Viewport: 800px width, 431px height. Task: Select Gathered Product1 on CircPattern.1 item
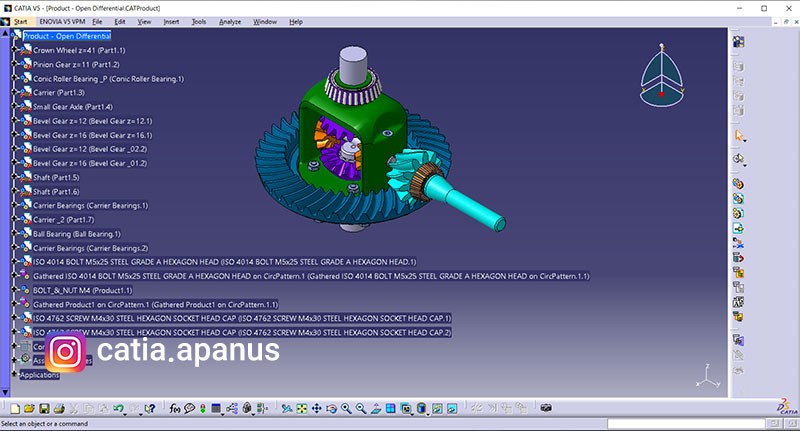pos(156,305)
